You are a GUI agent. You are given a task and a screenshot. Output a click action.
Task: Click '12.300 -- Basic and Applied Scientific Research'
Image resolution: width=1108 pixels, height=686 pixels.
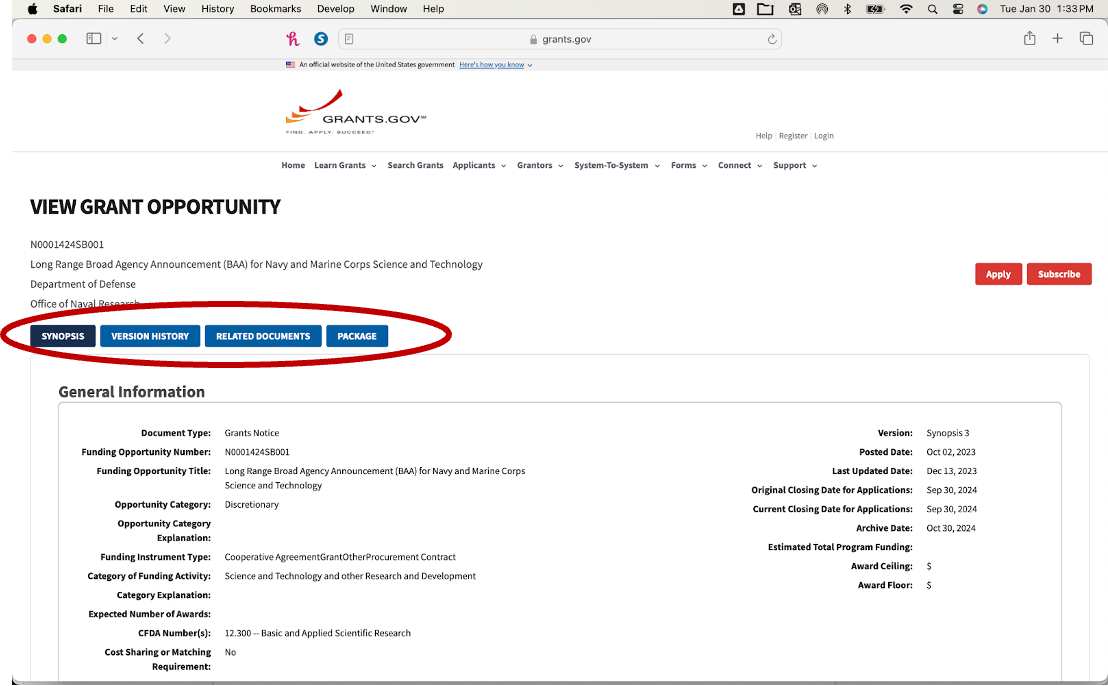[317, 634]
